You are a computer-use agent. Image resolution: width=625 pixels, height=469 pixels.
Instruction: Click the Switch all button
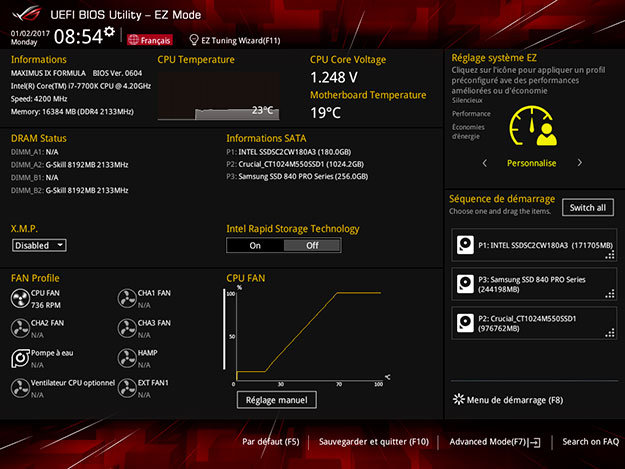pos(586,208)
